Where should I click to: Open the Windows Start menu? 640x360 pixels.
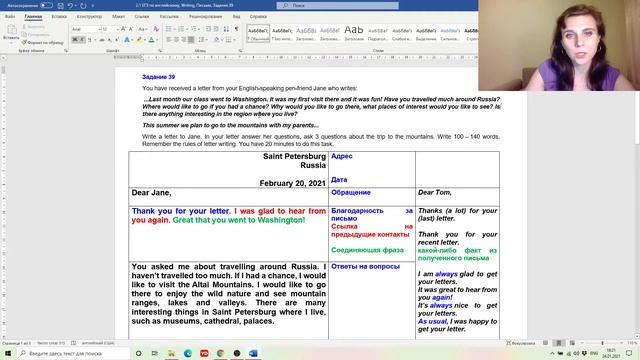[x=8, y=353]
